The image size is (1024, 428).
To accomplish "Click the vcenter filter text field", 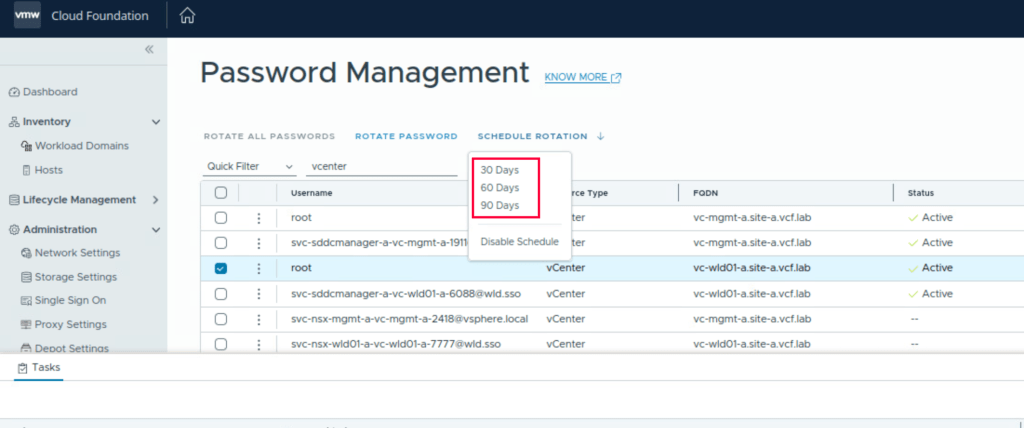I will point(381,167).
